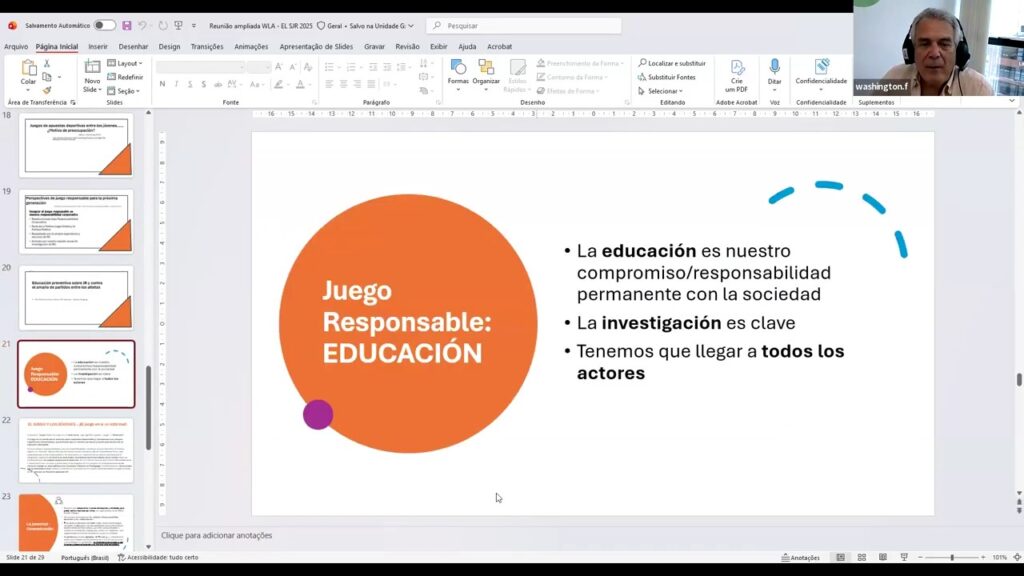Open the Transições ribbon tab
This screenshot has width=1024, height=576.
[x=207, y=46]
